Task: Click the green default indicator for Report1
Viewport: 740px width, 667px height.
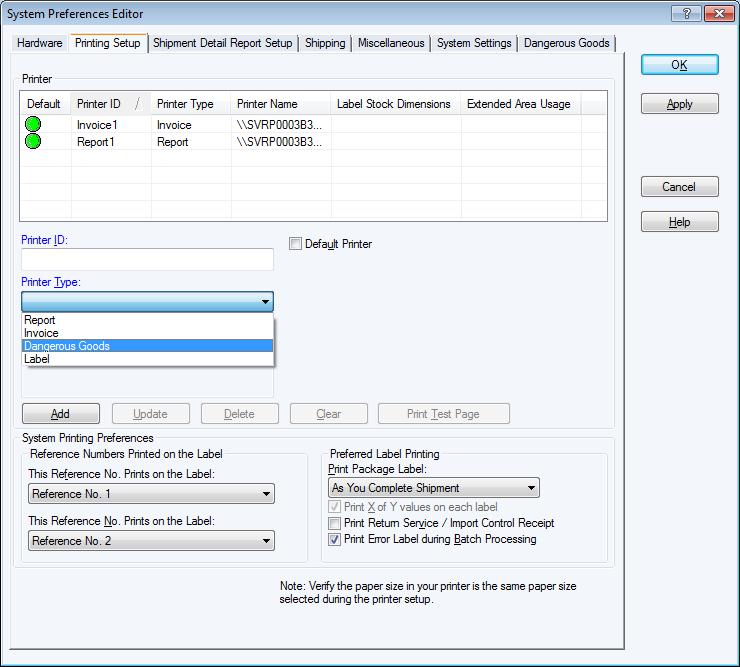Action: [x=33, y=141]
